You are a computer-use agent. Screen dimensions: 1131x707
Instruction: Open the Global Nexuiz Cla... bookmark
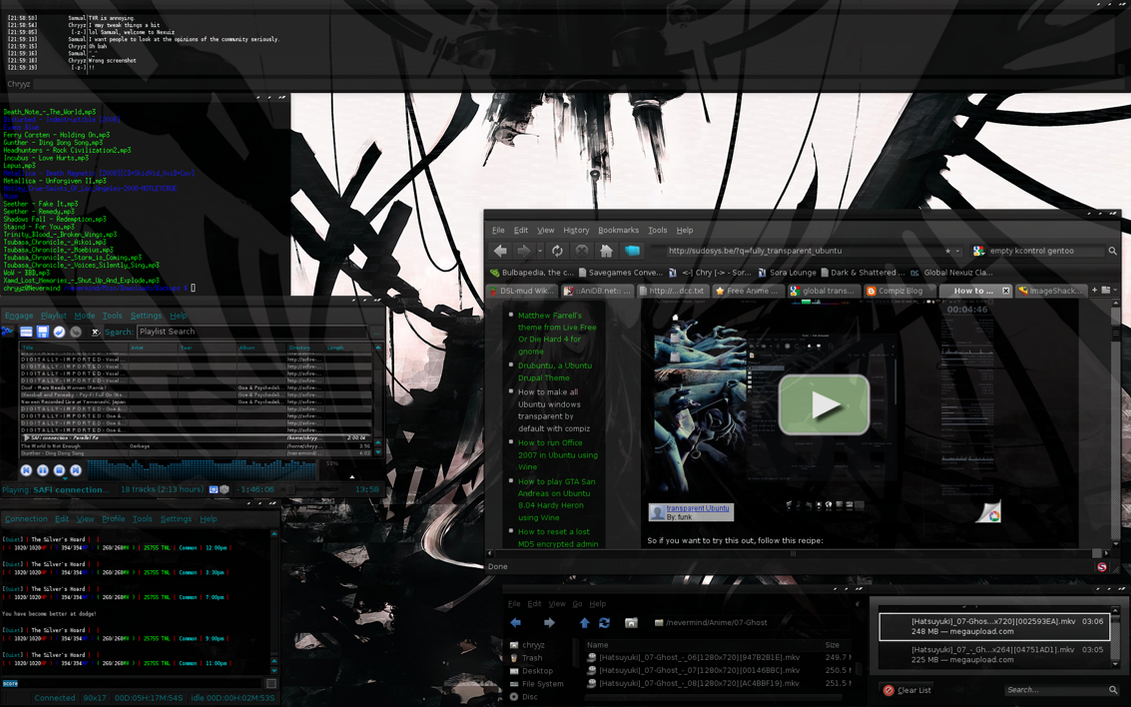(x=951, y=273)
